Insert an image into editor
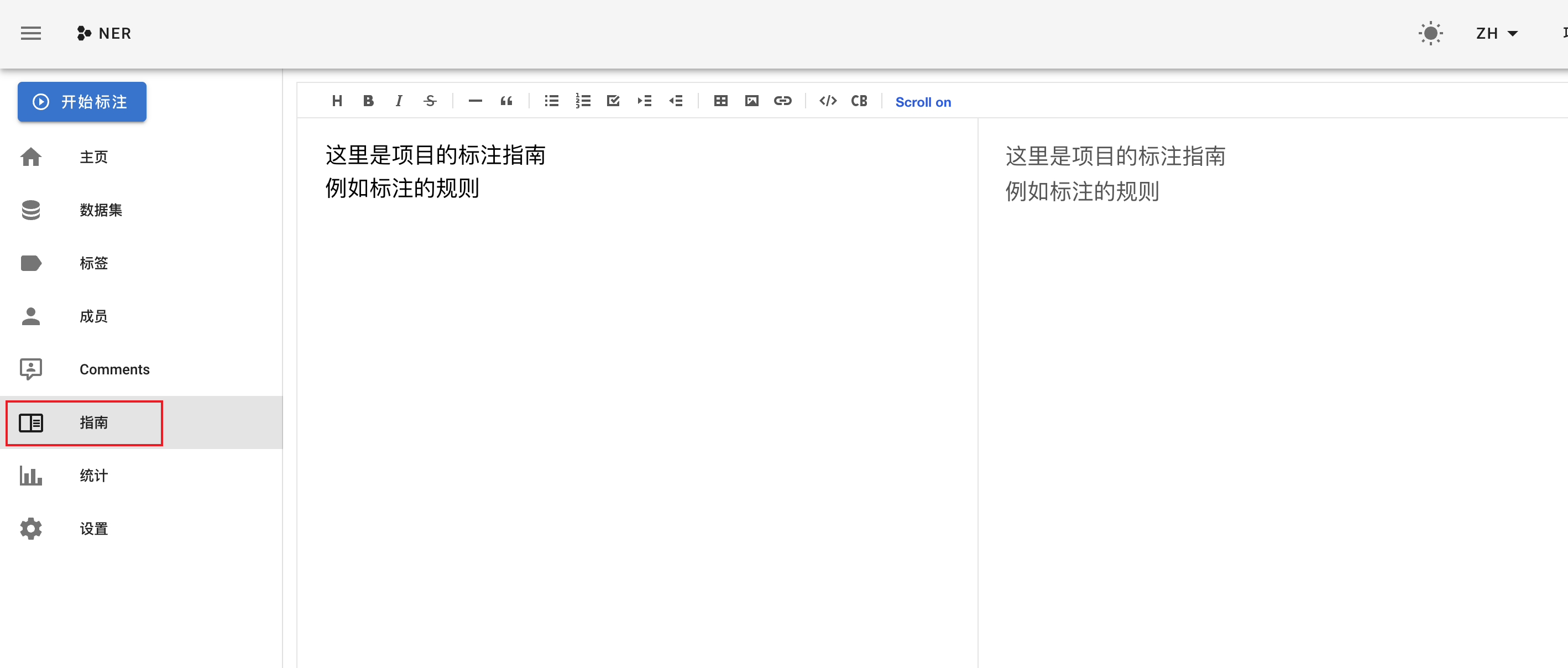 752,101
